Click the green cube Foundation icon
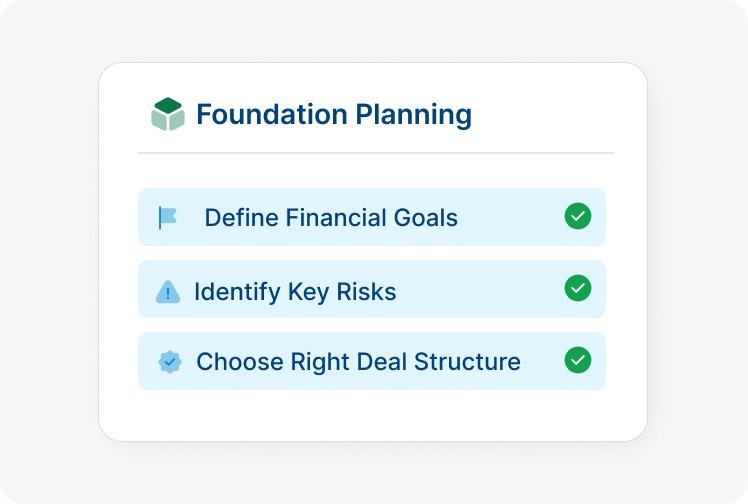Viewport: 748px width, 504px height. tap(168, 114)
